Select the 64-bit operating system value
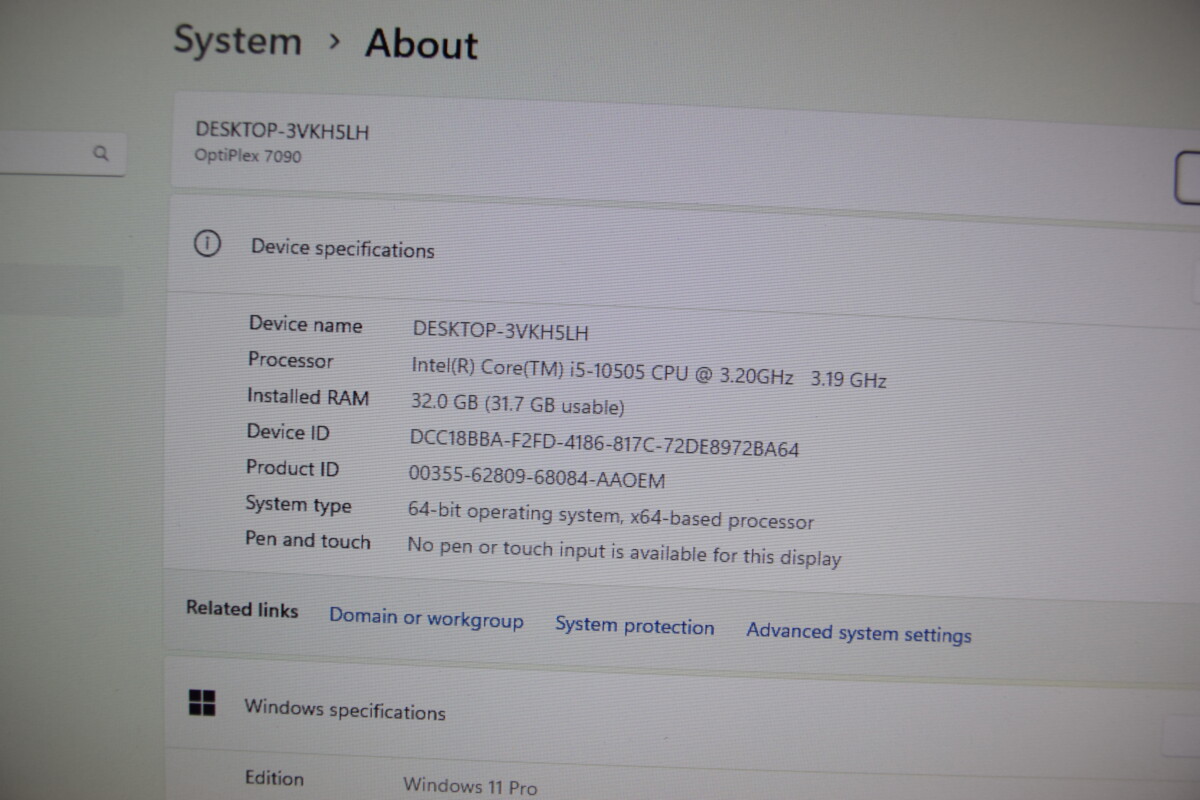Viewport: 1200px width, 800px height. pos(611,516)
